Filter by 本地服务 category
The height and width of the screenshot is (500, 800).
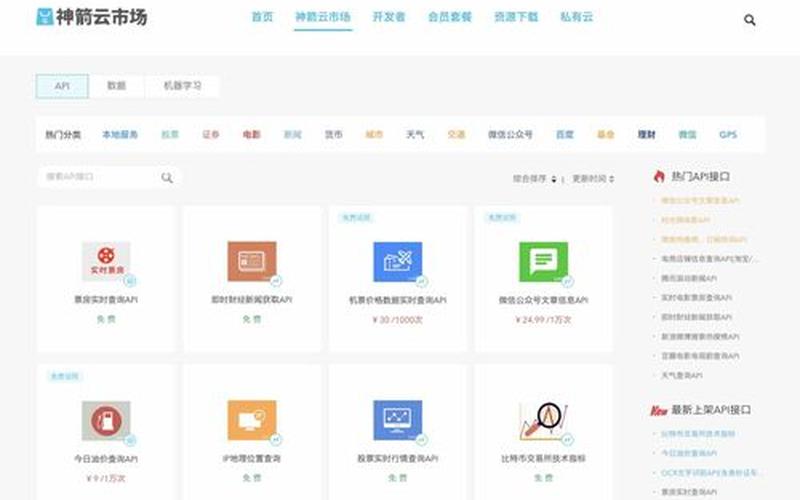(120, 135)
